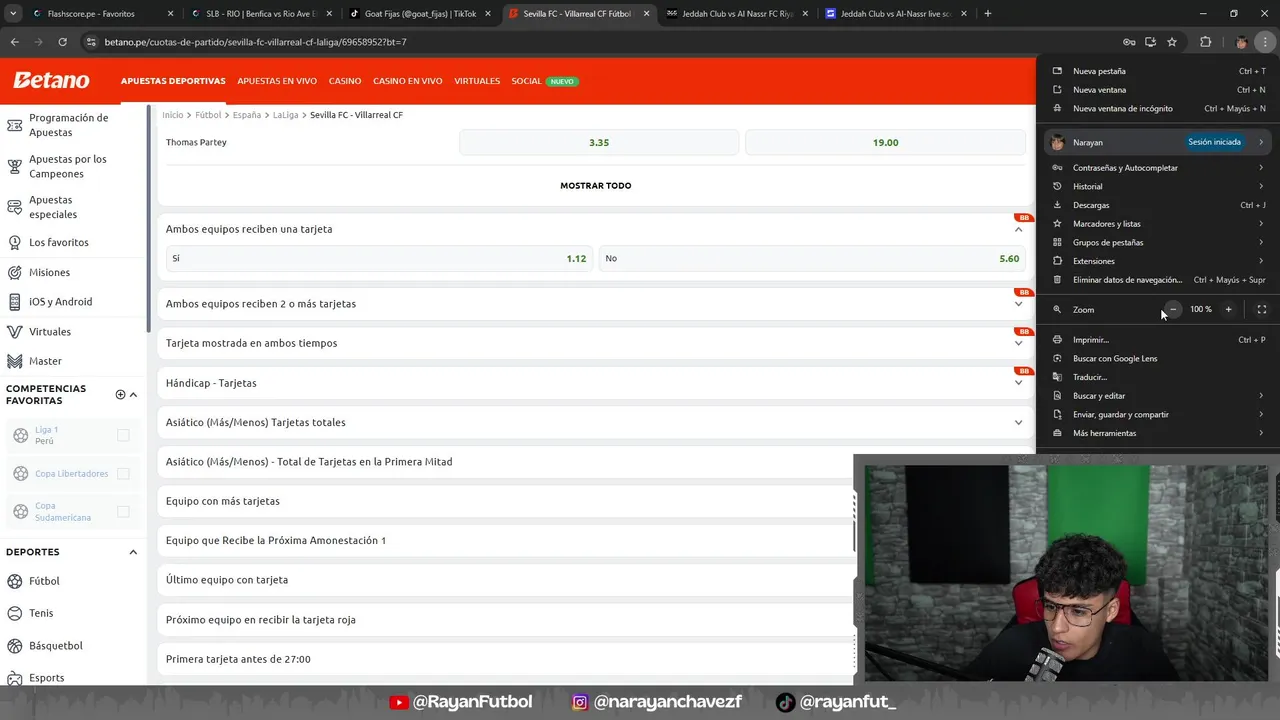The width and height of the screenshot is (1280, 720).
Task: Open Primera tarjeta antes de 27:00 market
Action: [506, 659]
